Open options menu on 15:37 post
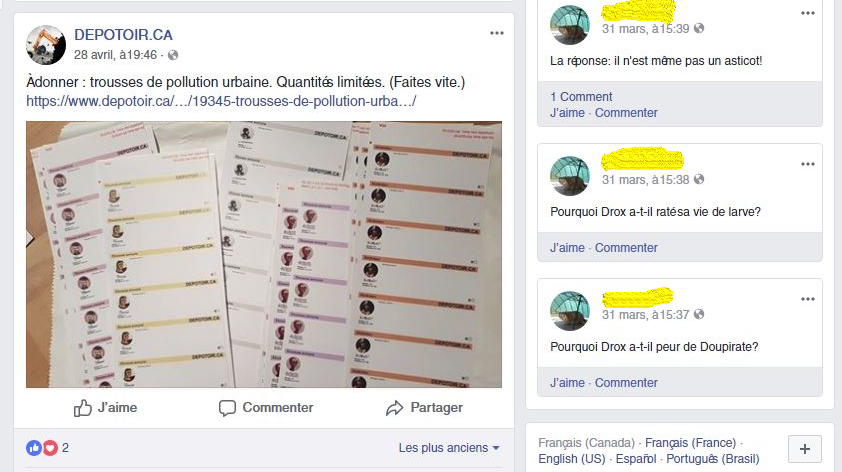Viewport: 842px width, 472px height. (808, 299)
